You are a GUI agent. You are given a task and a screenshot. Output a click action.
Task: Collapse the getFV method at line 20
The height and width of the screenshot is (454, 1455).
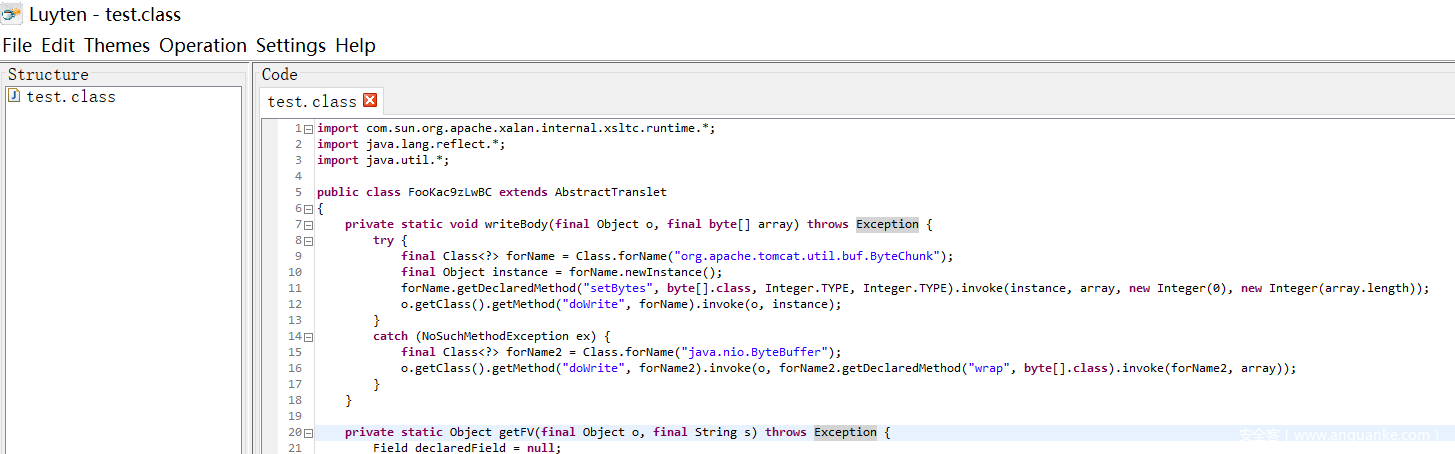coord(308,433)
